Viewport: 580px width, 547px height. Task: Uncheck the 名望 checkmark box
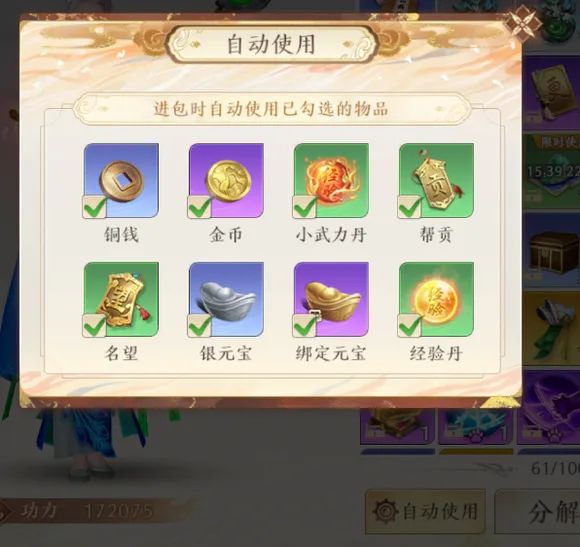(95, 326)
